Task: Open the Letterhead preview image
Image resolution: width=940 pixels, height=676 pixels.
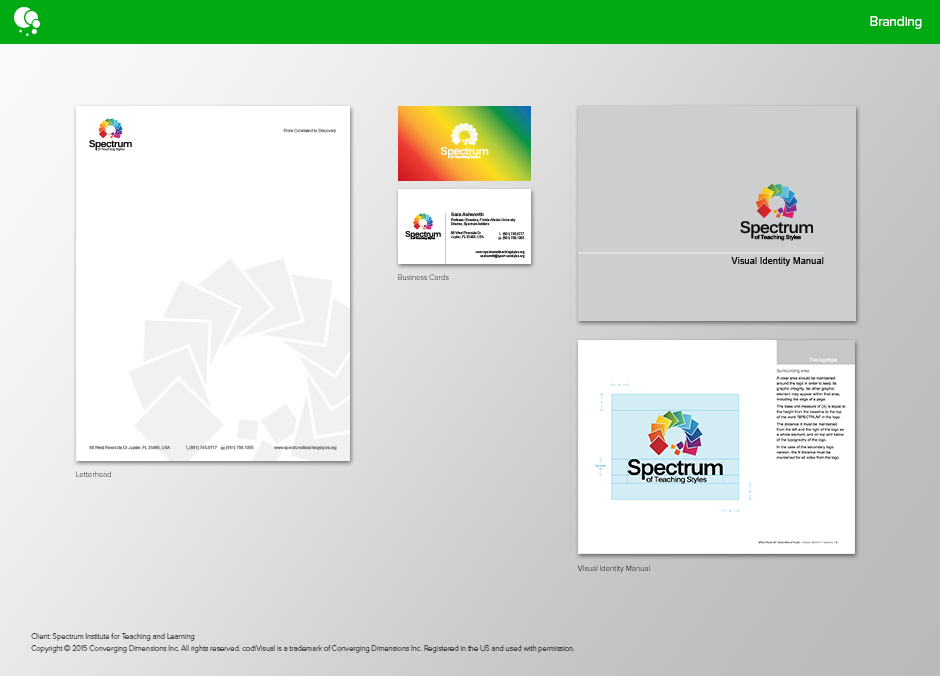Action: (213, 283)
